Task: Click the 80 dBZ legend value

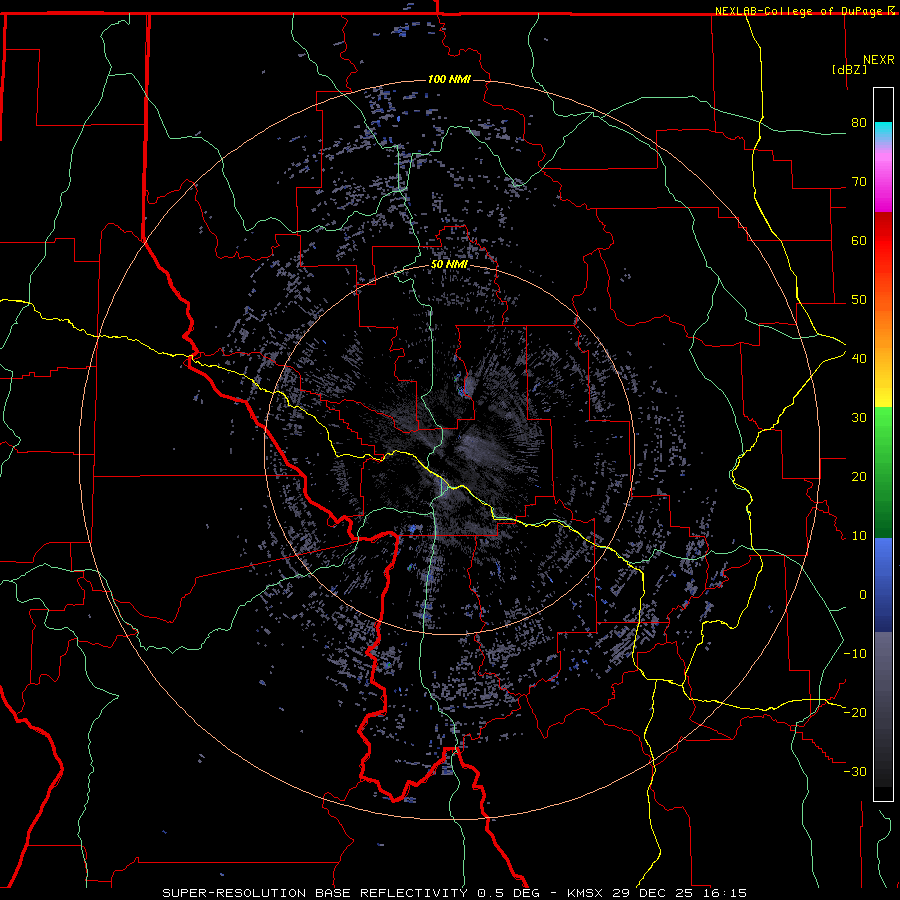Action: tap(859, 123)
